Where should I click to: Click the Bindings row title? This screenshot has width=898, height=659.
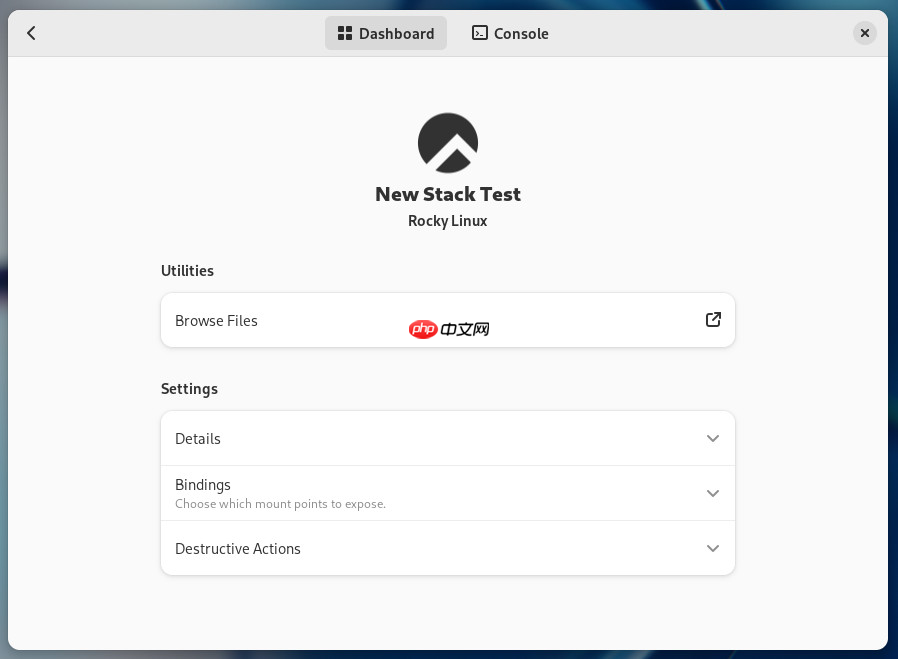[x=203, y=485]
